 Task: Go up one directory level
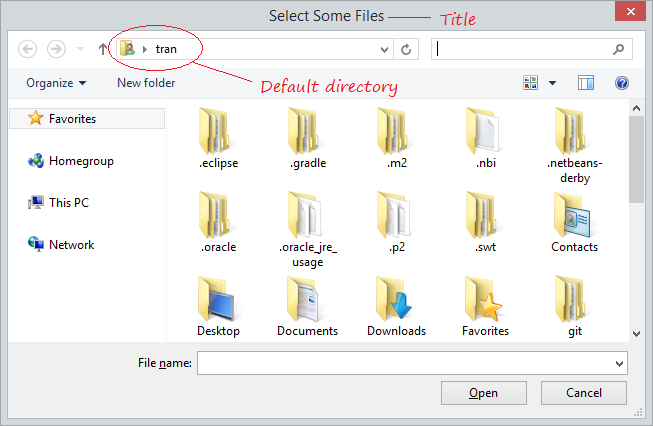click(x=102, y=49)
